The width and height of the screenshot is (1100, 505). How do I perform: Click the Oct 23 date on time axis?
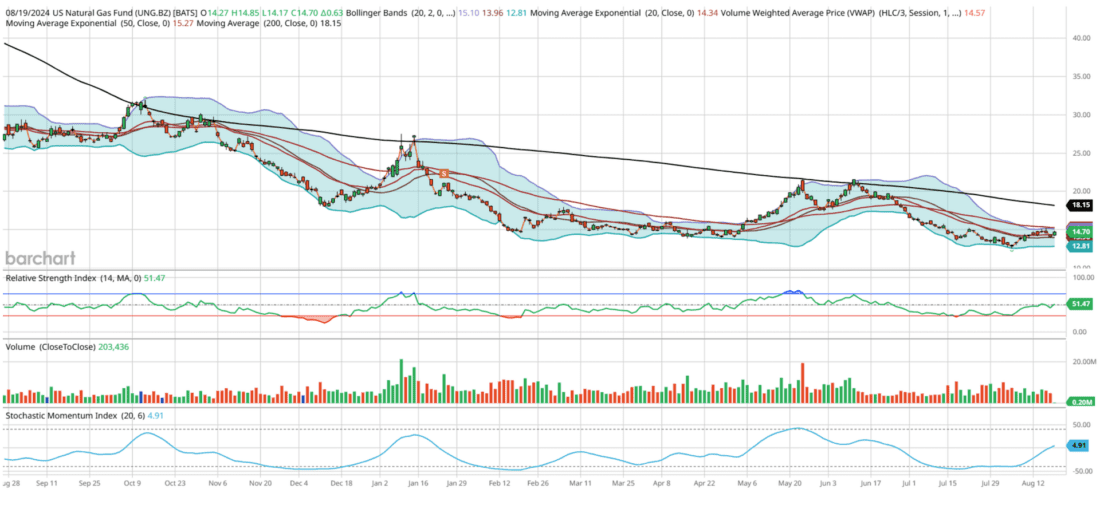pyautogui.click(x=174, y=483)
